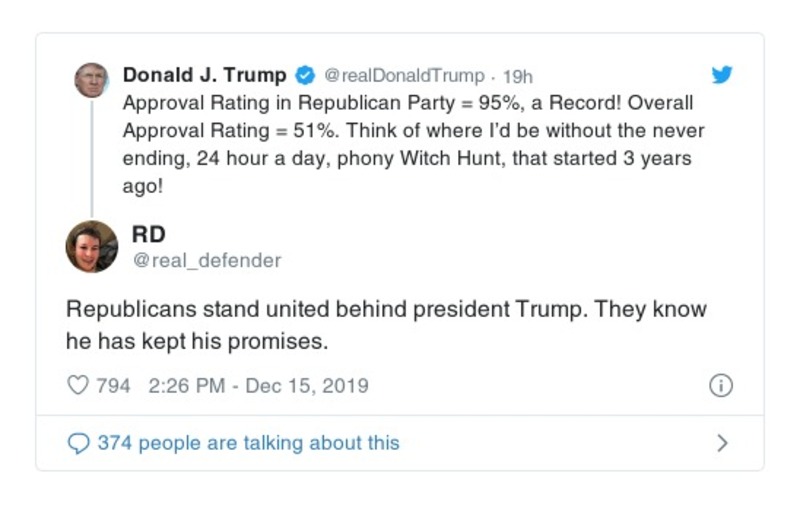Open the @real_defender handle link
This screenshot has width=800, height=508.
(207, 261)
